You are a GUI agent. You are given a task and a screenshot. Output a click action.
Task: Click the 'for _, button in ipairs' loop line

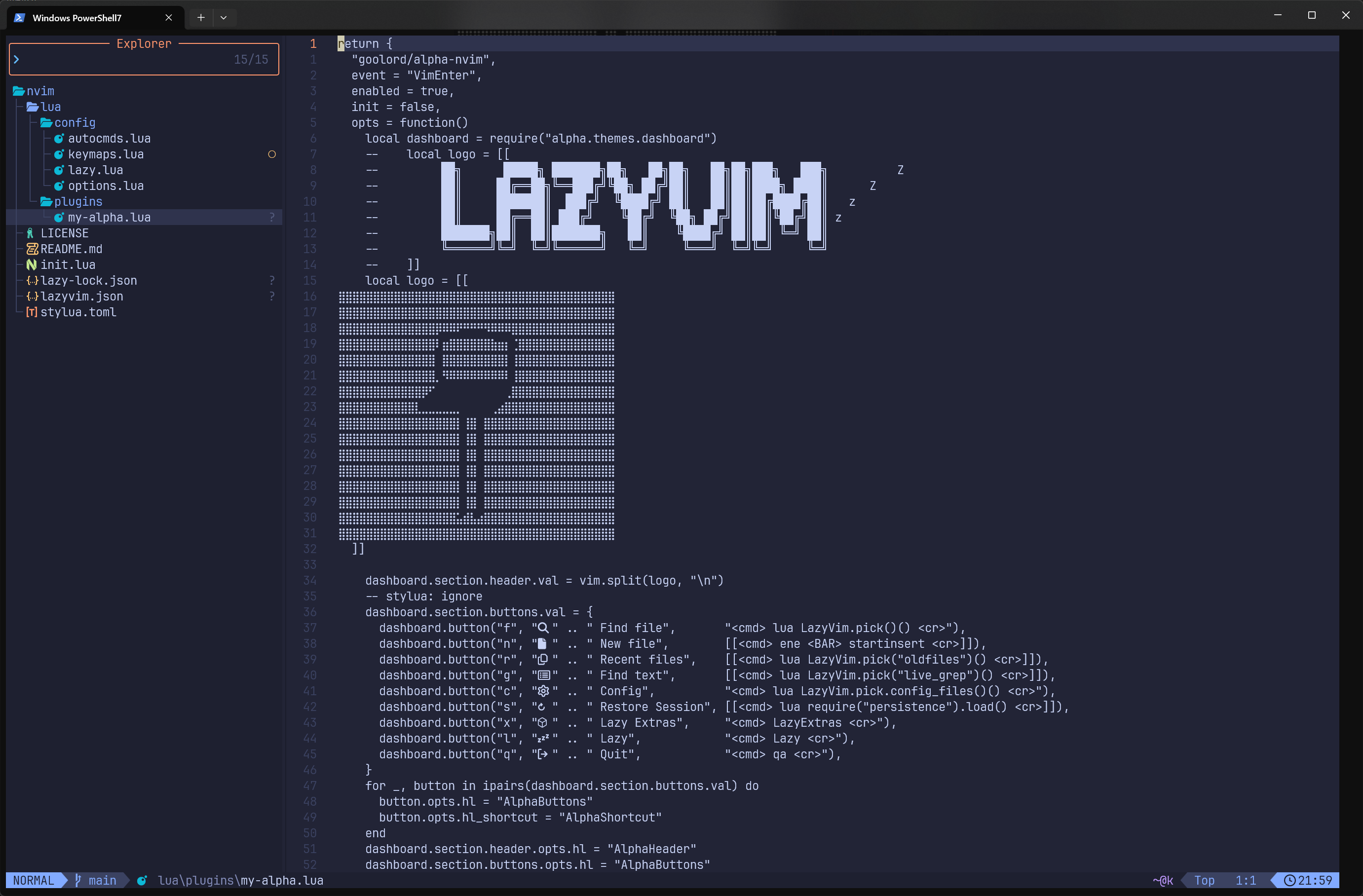[562, 786]
